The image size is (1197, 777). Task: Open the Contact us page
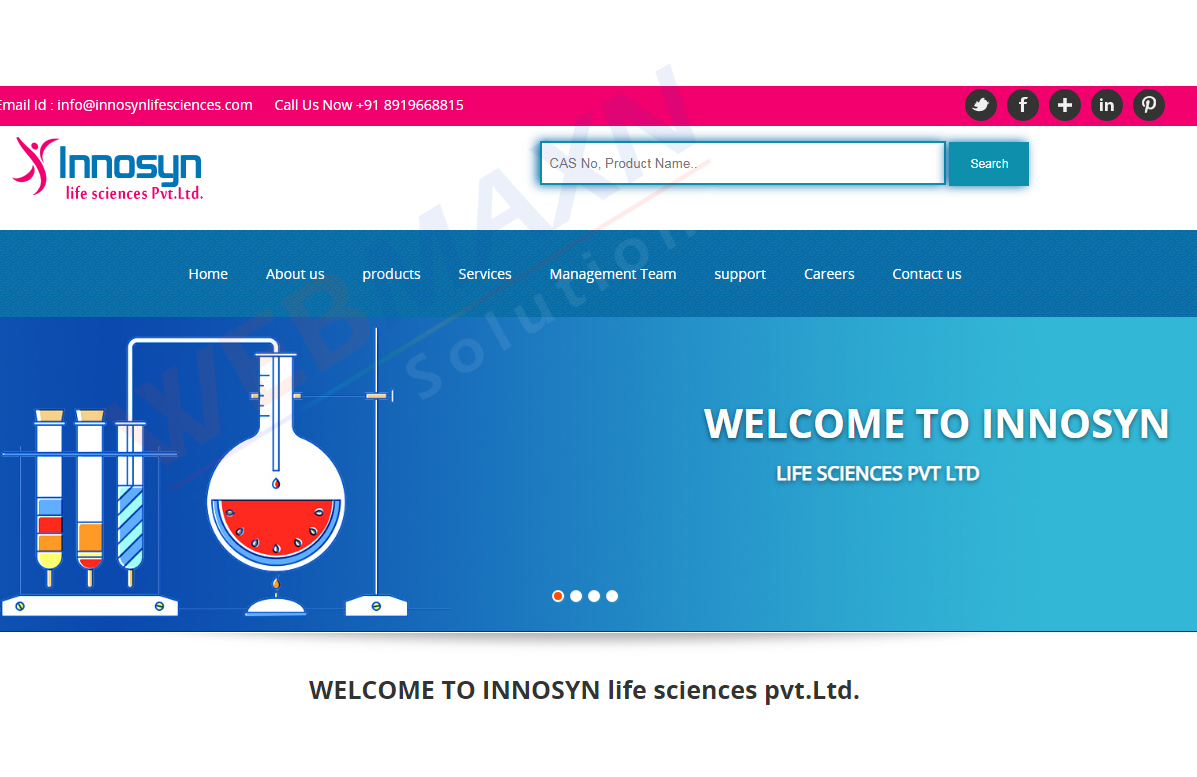927,274
